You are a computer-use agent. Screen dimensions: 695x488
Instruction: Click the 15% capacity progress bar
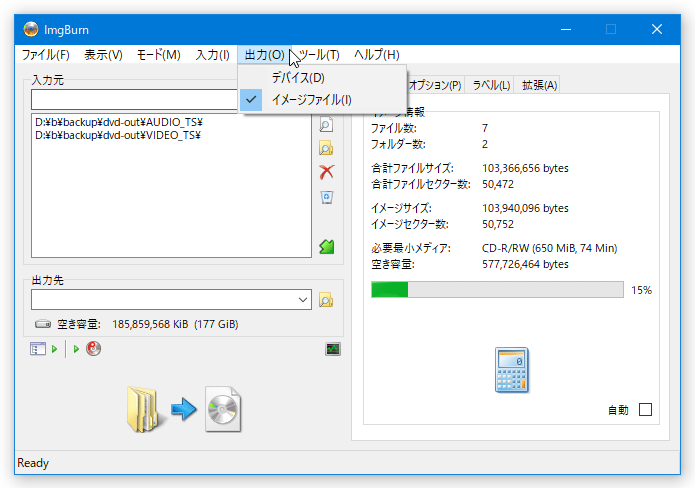pos(497,289)
